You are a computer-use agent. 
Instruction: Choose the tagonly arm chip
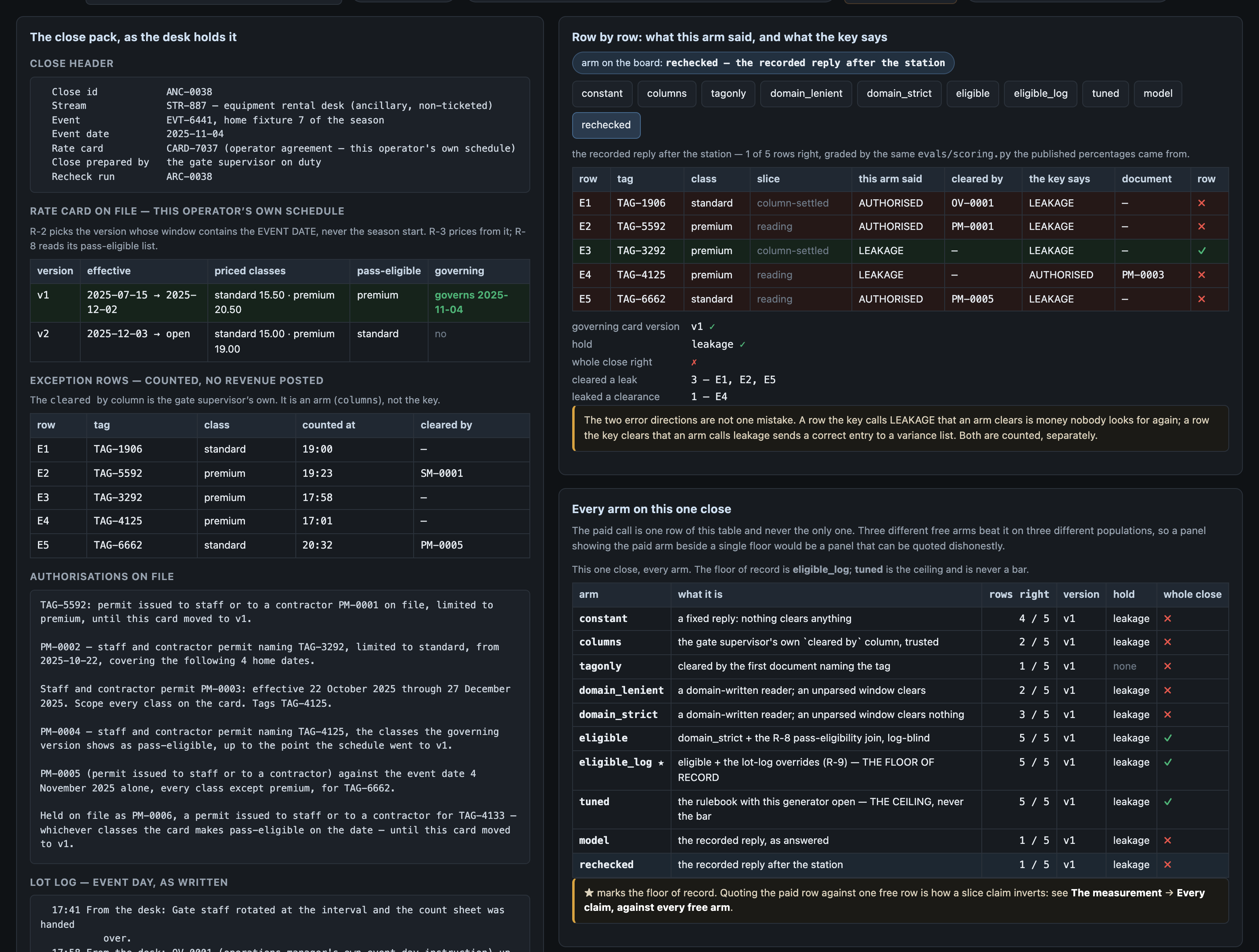pos(728,94)
